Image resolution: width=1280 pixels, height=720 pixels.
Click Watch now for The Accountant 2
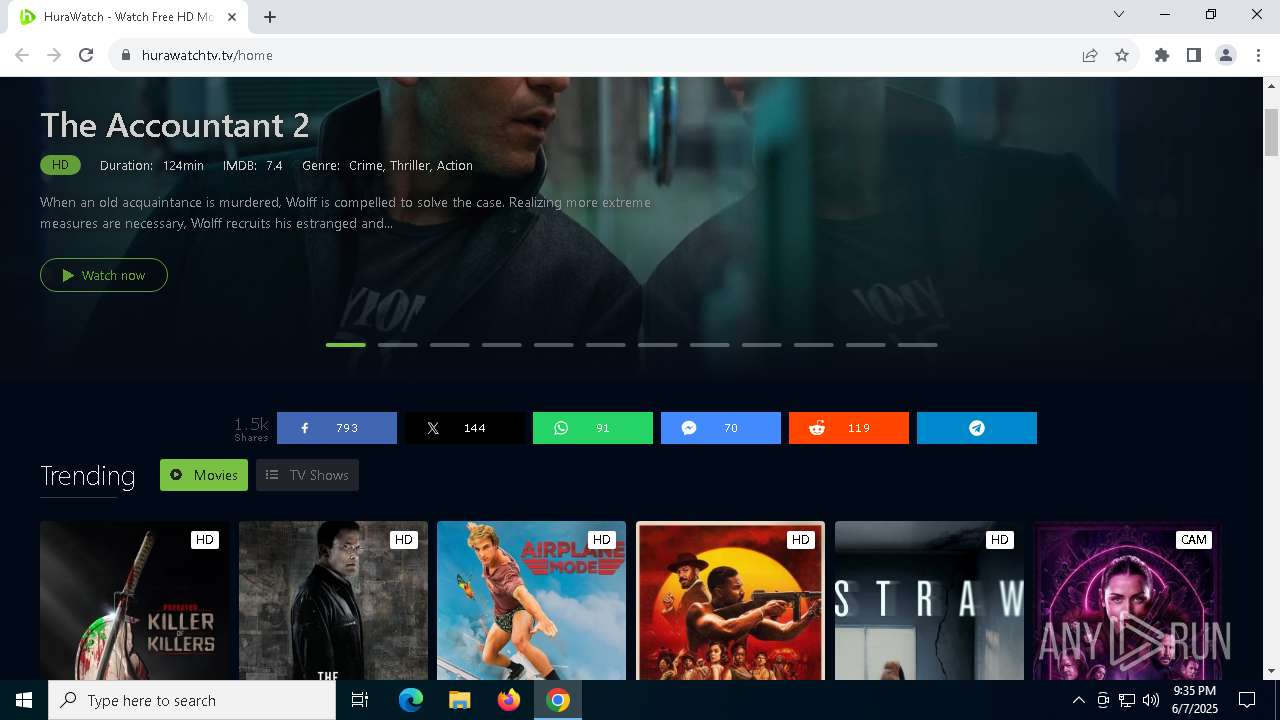coord(104,275)
